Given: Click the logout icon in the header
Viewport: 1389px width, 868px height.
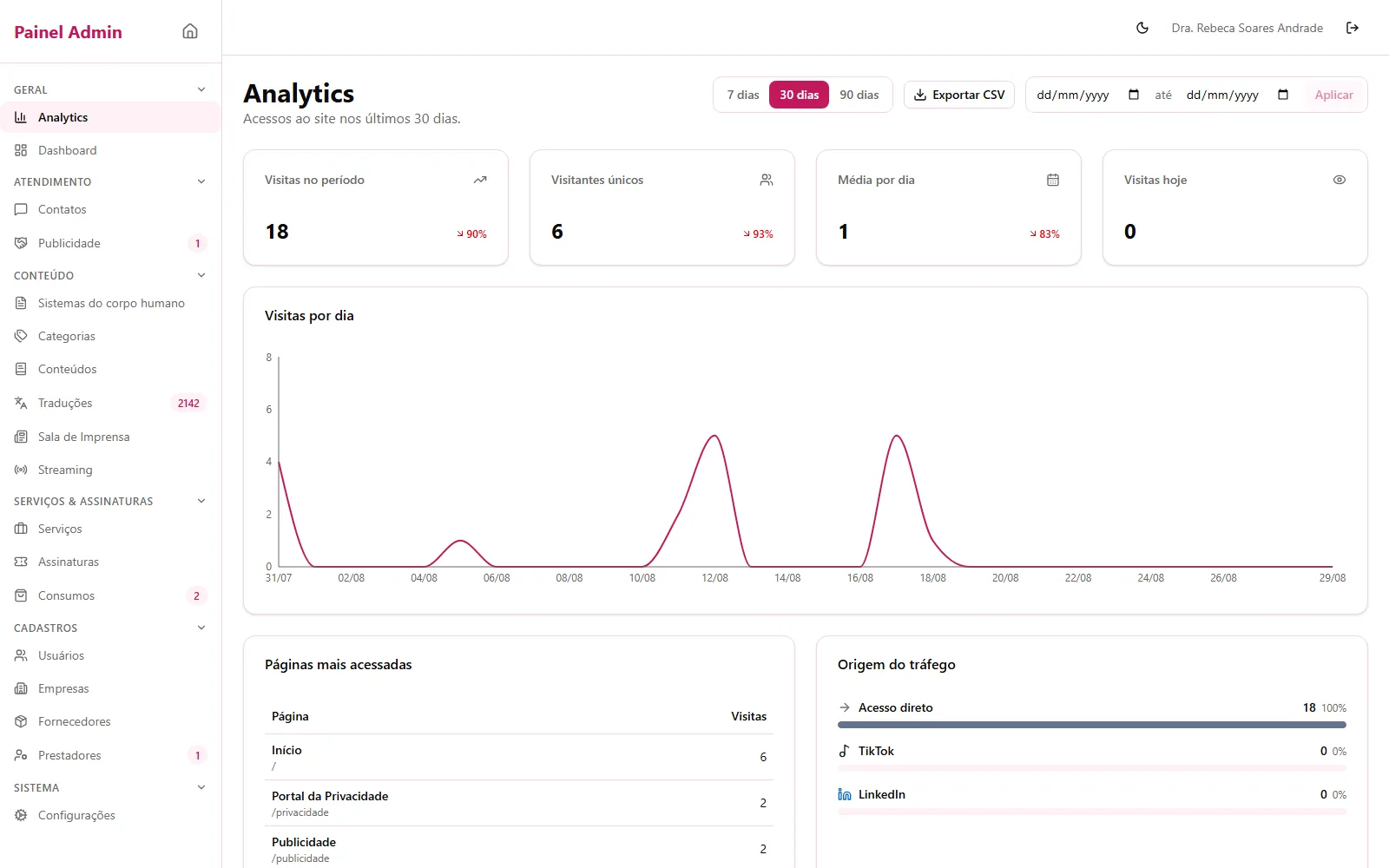Looking at the screenshot, I should [x=1352, y=28].
